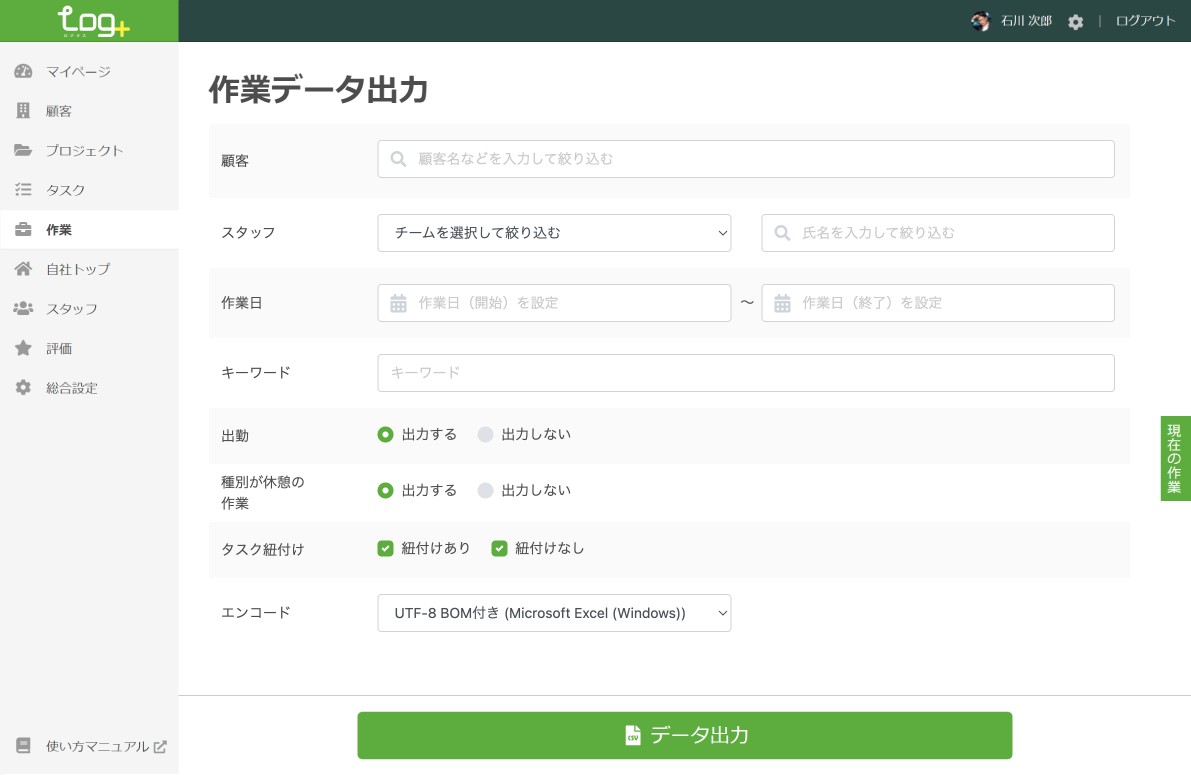
Task: Click the 顧客 building icon in sidebar
Action: coord(23,111)
